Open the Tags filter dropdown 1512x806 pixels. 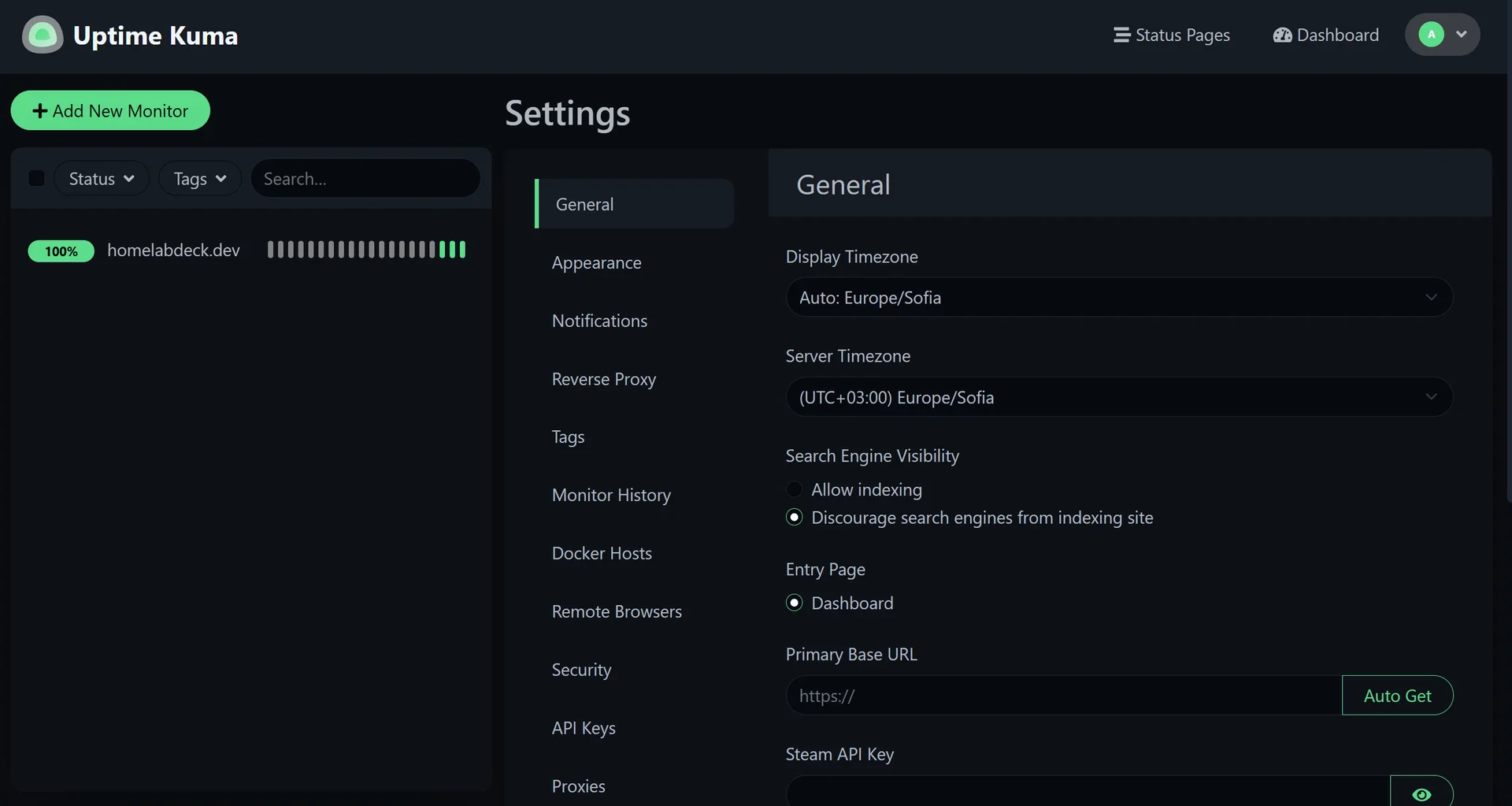200,179
